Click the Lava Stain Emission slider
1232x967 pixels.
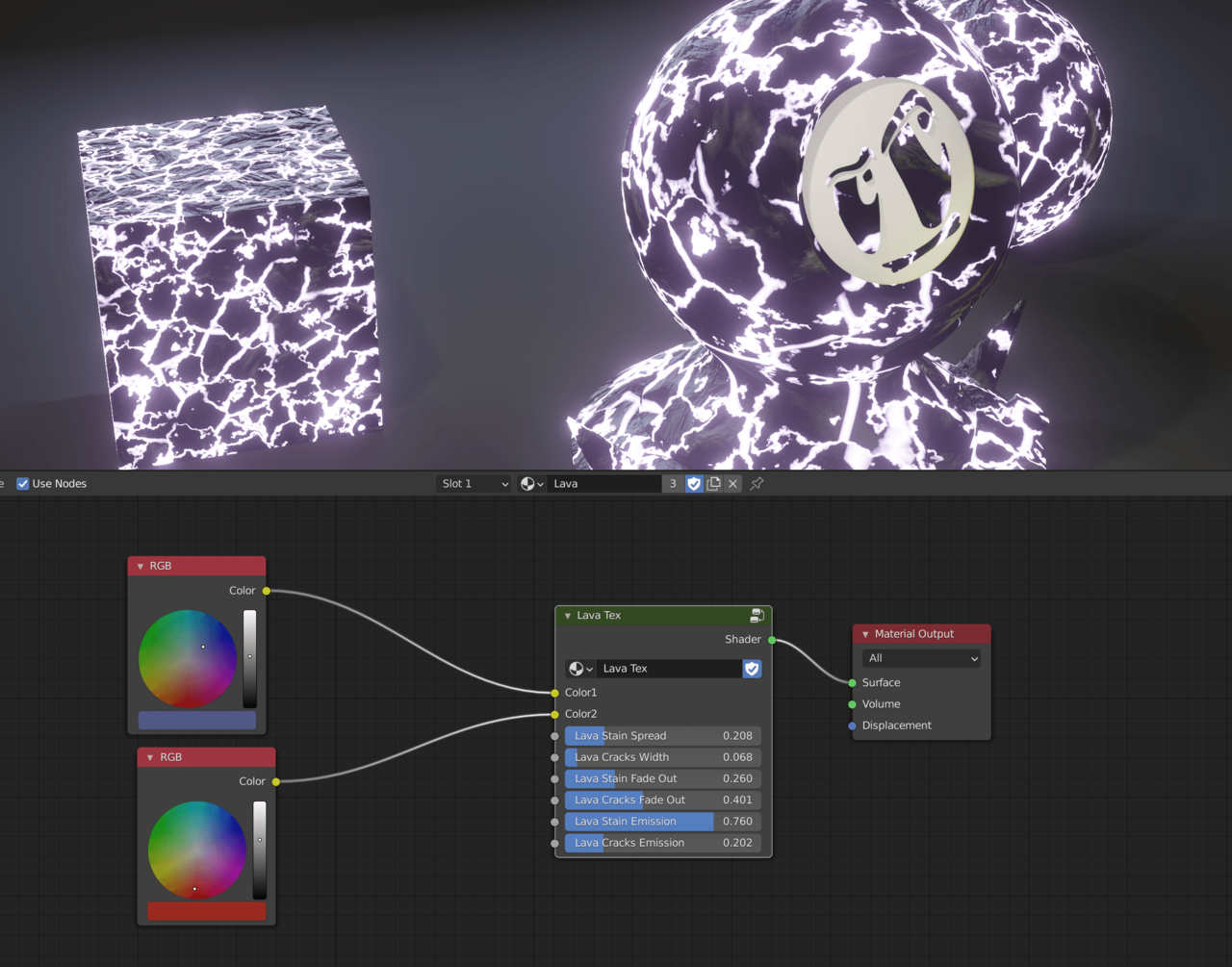pyautogui.click(x=662, y=822)
